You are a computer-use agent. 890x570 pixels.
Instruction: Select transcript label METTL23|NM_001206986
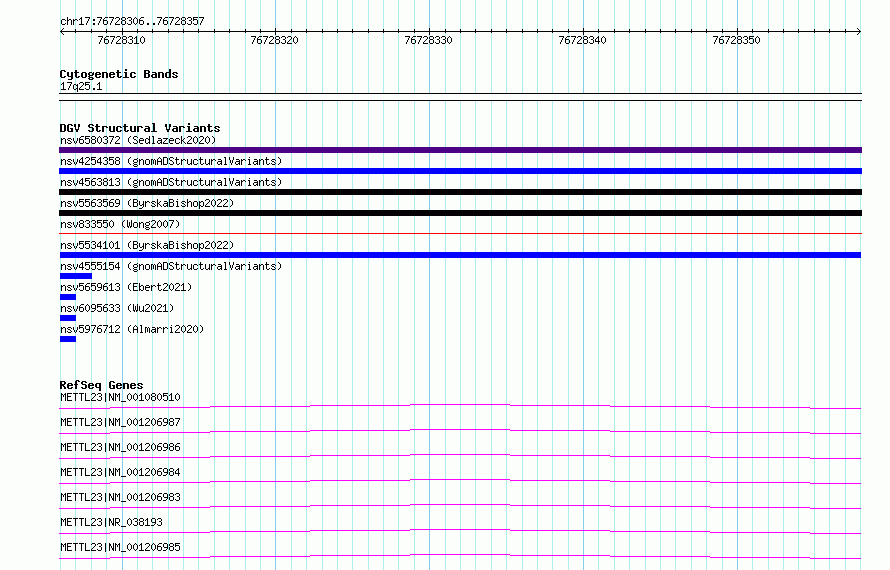120,447
